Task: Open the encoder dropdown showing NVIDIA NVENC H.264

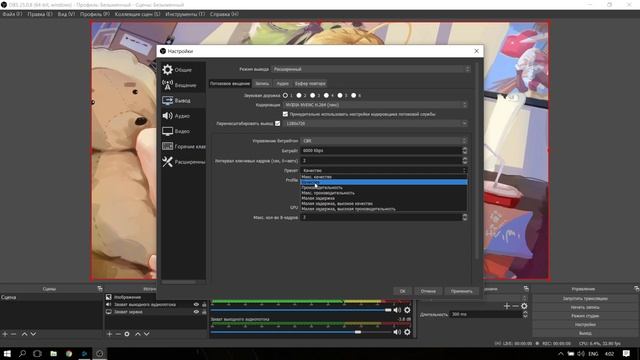Action: (375, 105)
